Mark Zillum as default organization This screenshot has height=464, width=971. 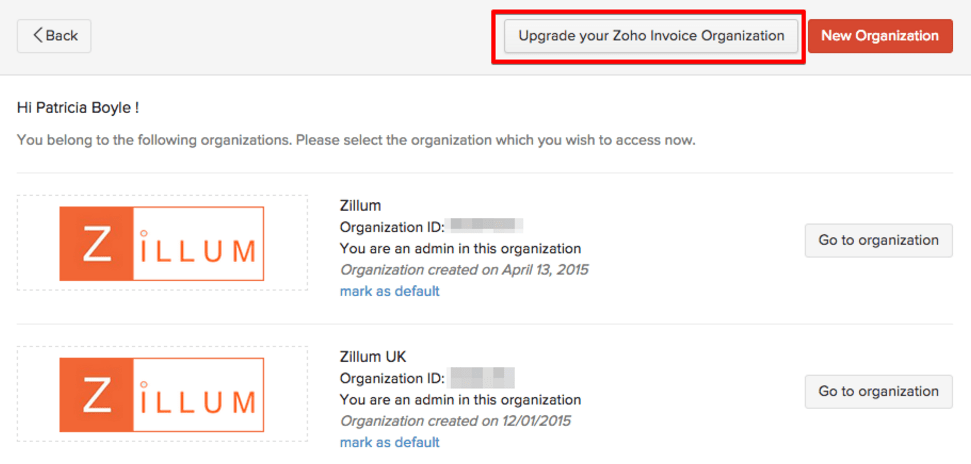(390, 291)
